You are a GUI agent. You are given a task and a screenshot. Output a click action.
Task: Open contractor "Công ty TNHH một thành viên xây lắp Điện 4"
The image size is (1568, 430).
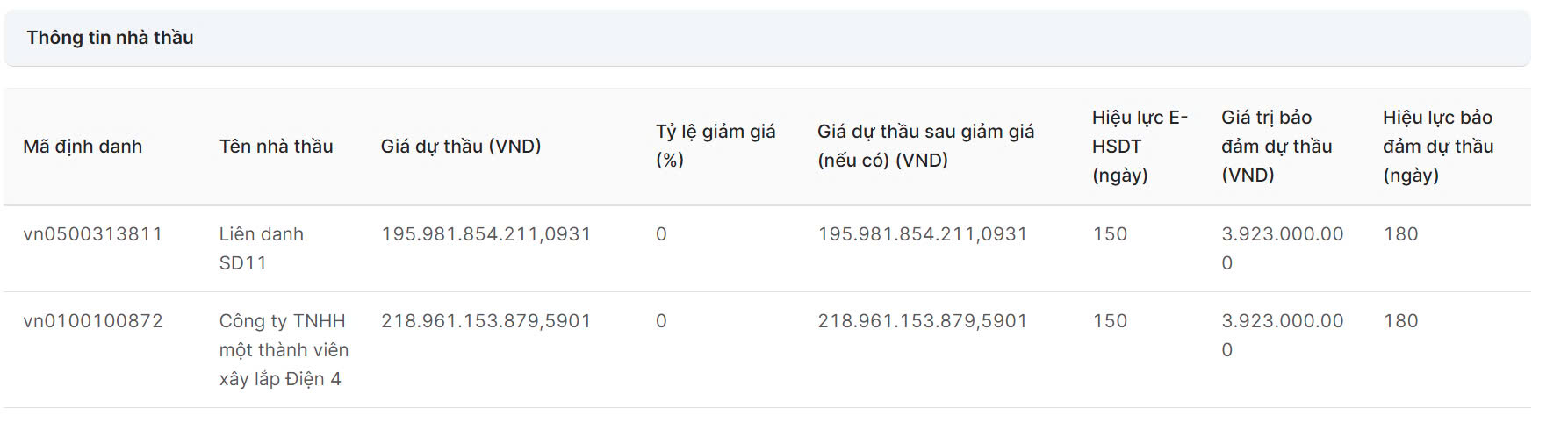[283, 350]
